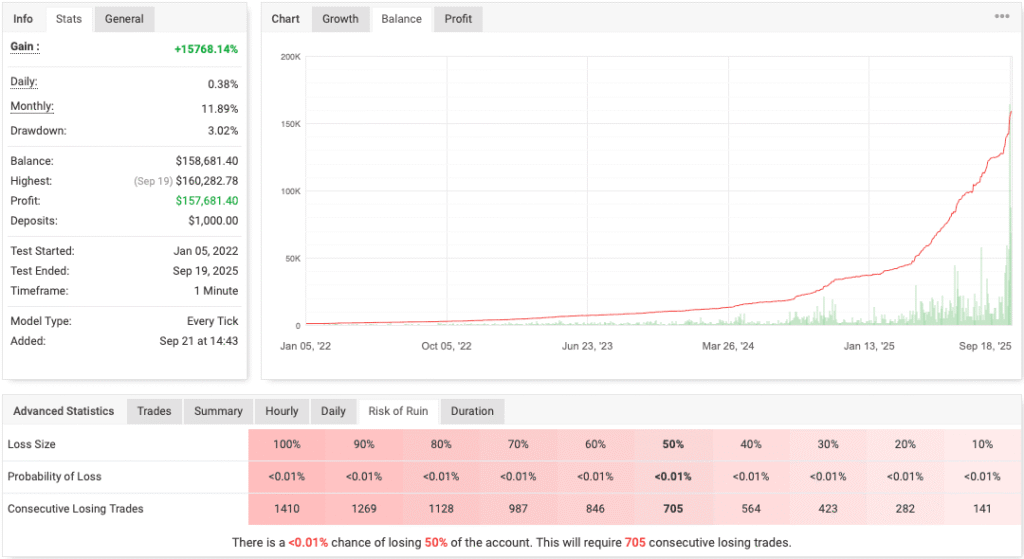Click the Advanced Statistics tab

tap(64, 411)
